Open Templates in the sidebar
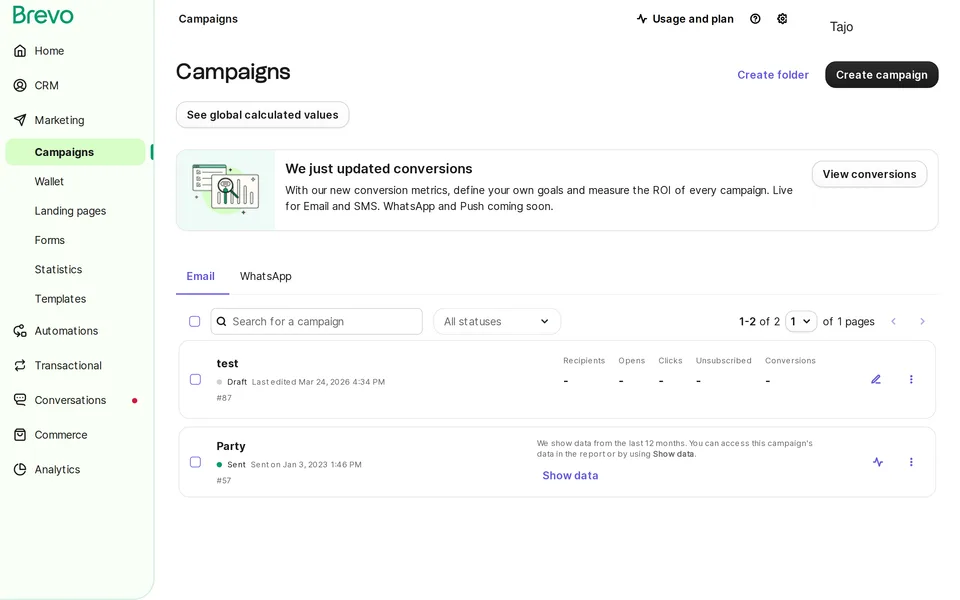 pyautogui.click(x=60, y=299)
